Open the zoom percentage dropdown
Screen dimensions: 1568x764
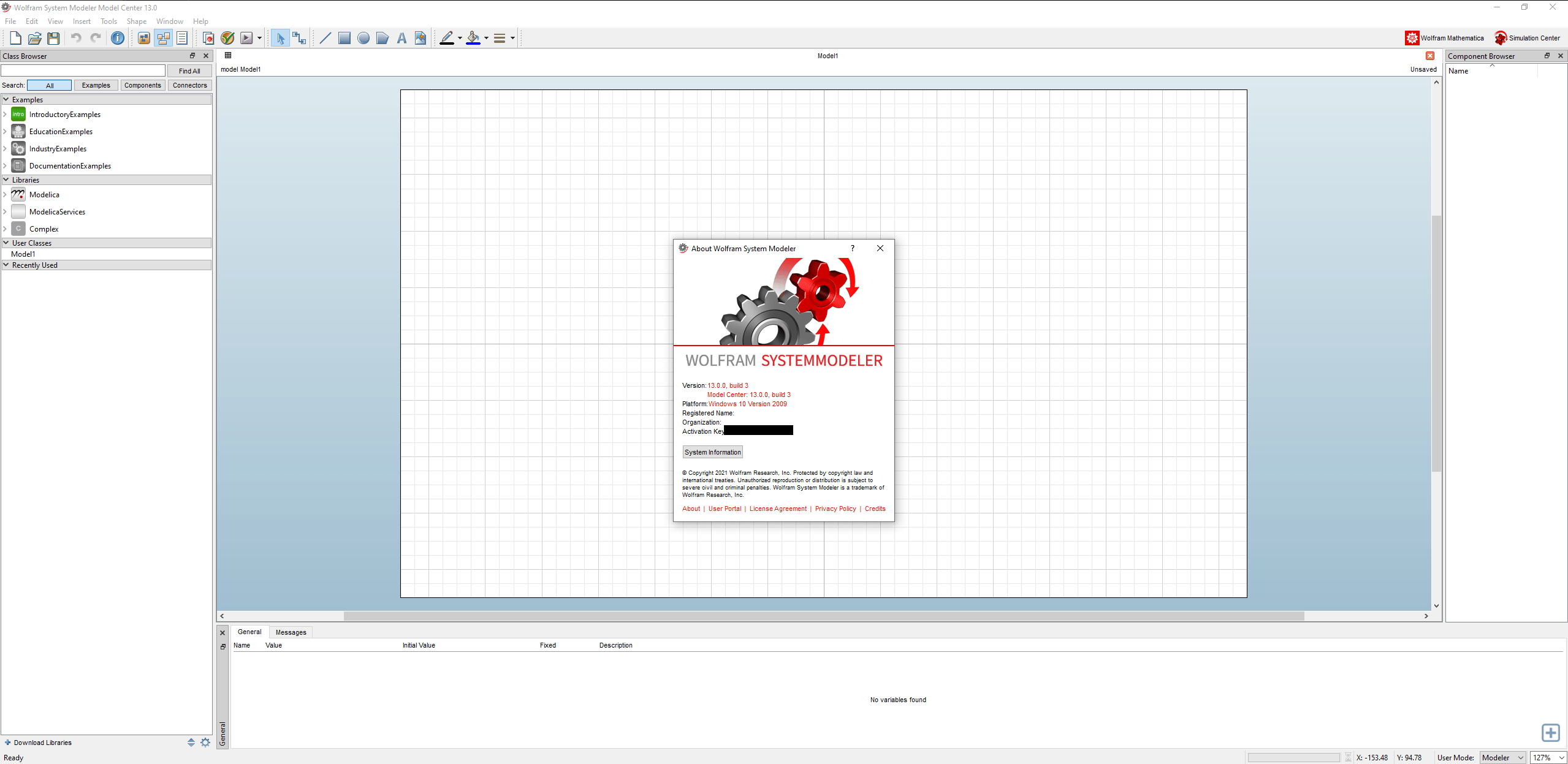(1548, 758)
